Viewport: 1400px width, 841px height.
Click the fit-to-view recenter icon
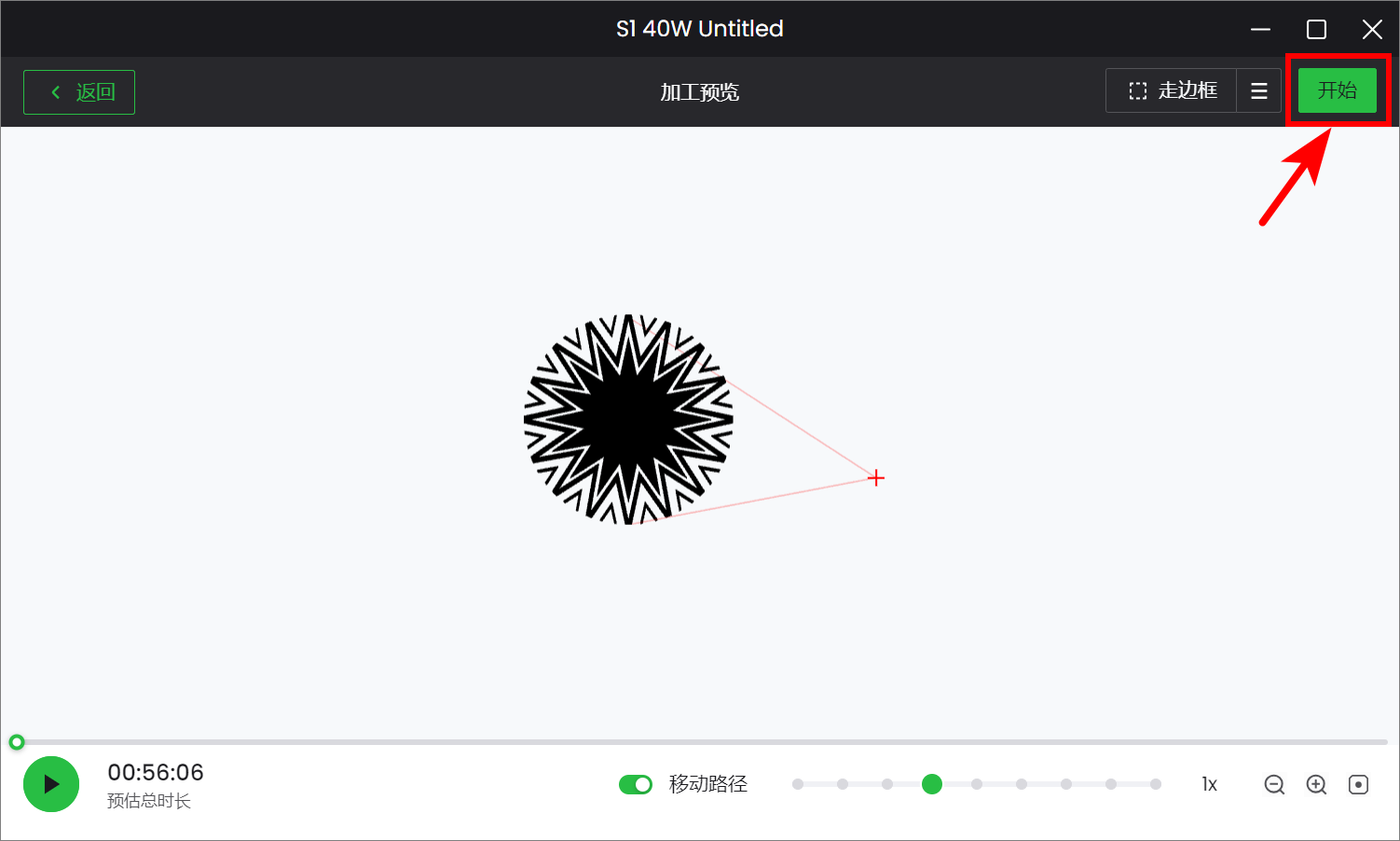click(1358, 785)
